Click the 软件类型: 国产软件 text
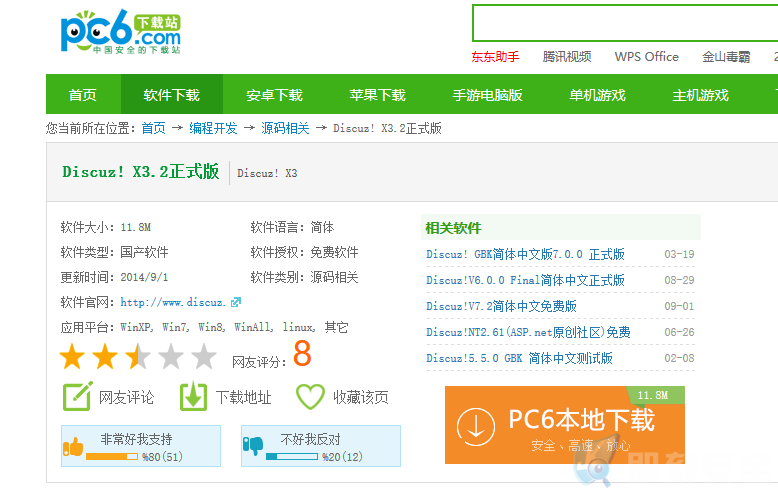Viewport: 778px width, 498px height. coord(114,252)
